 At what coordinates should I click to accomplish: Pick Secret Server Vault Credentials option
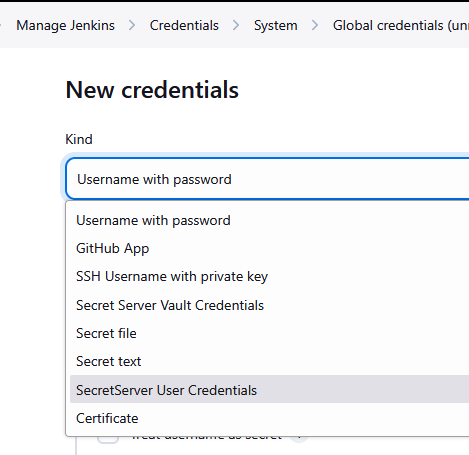tap(270, 305)
